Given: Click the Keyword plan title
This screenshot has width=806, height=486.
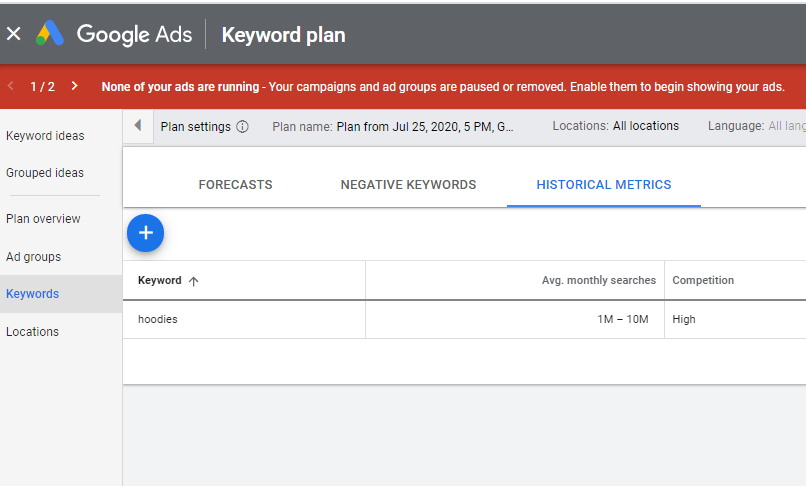Looking at the screenshot, I should click(x=283, y=35).
